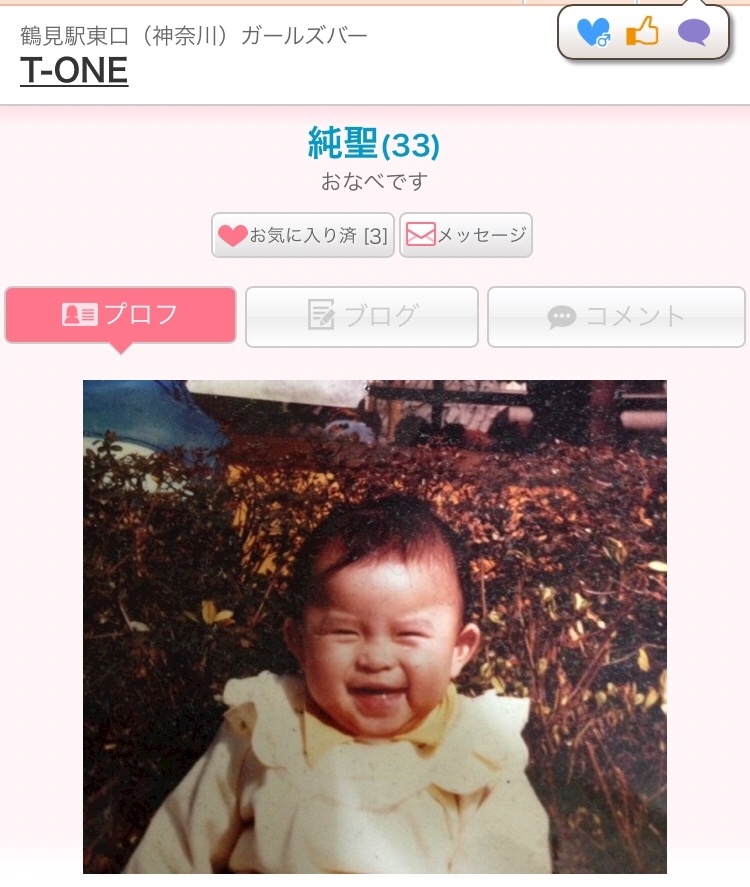750x887 pixels.
Task: Click the おなべです status text
Action: [374, 182]
